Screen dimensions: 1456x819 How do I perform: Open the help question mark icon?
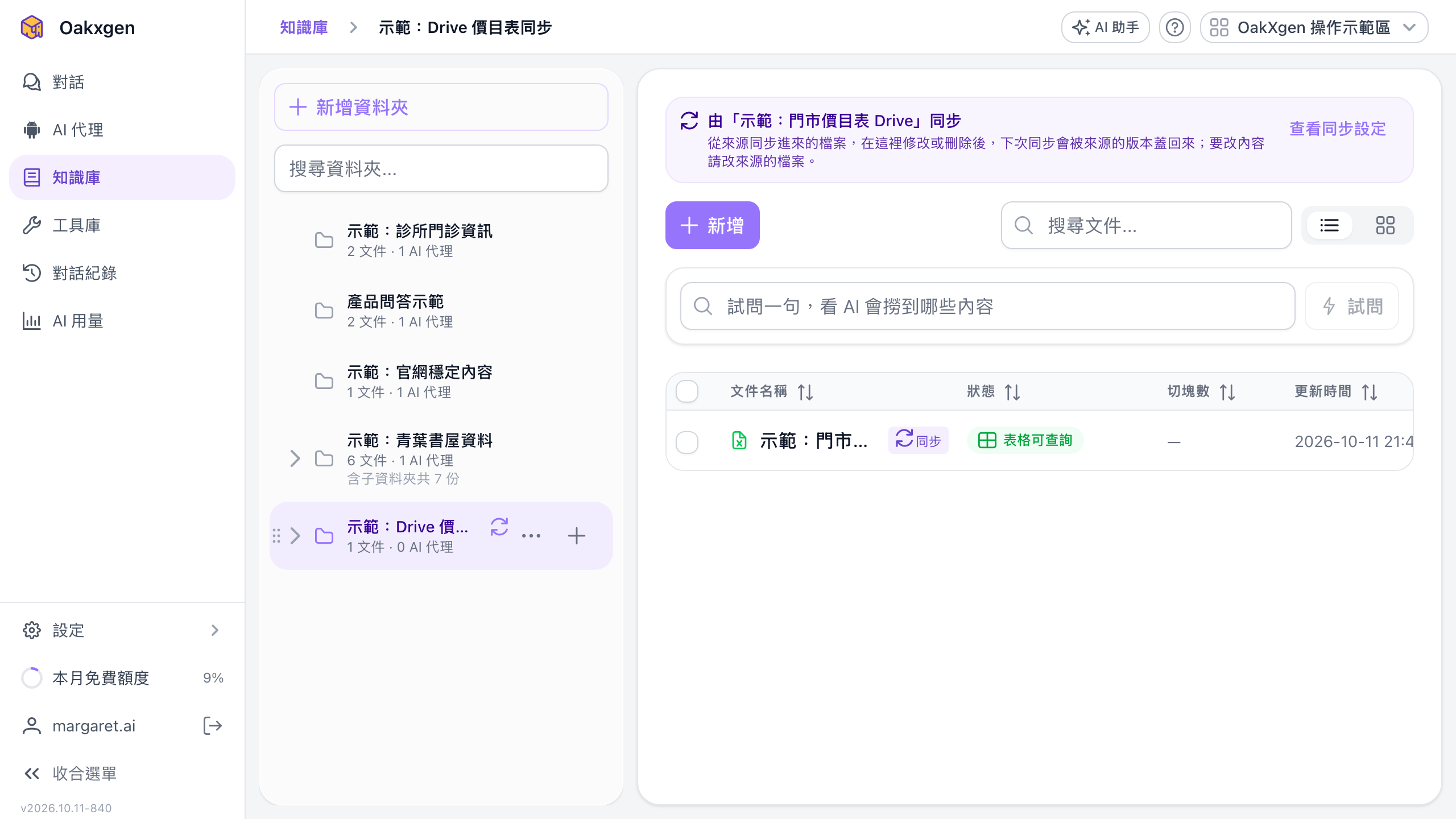(x=1174, y=27)
